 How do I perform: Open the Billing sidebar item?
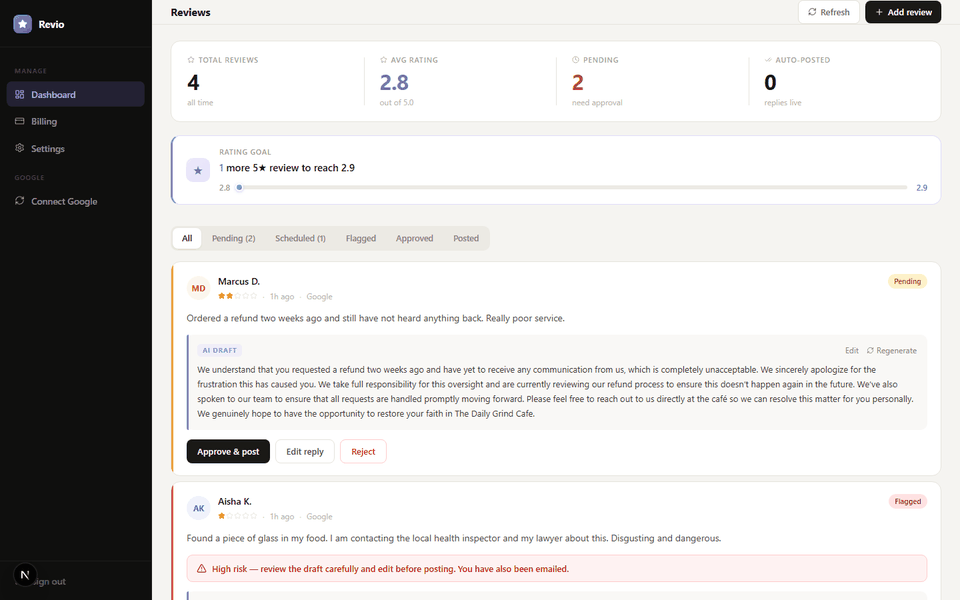tap(75, 121)
